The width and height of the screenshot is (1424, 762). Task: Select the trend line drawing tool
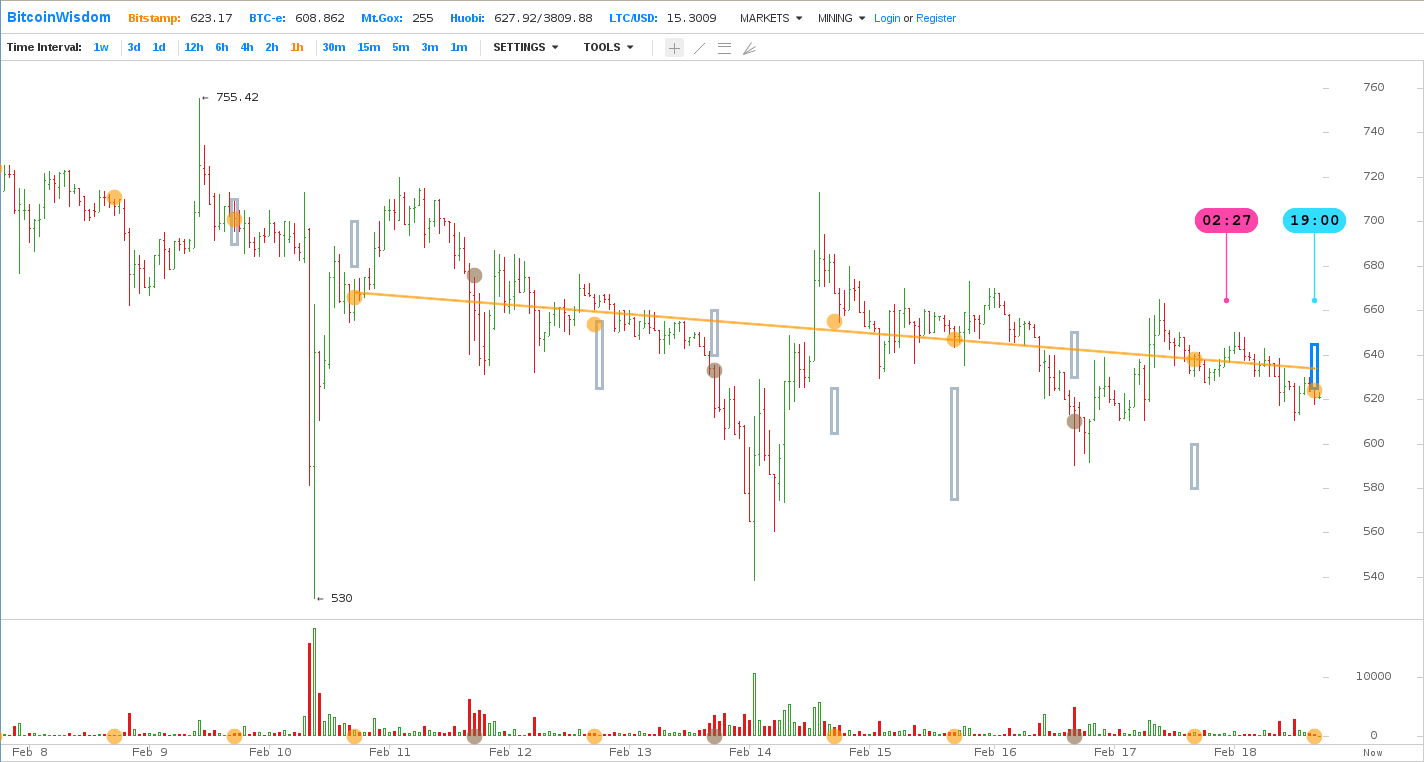(x=699, y=48)
